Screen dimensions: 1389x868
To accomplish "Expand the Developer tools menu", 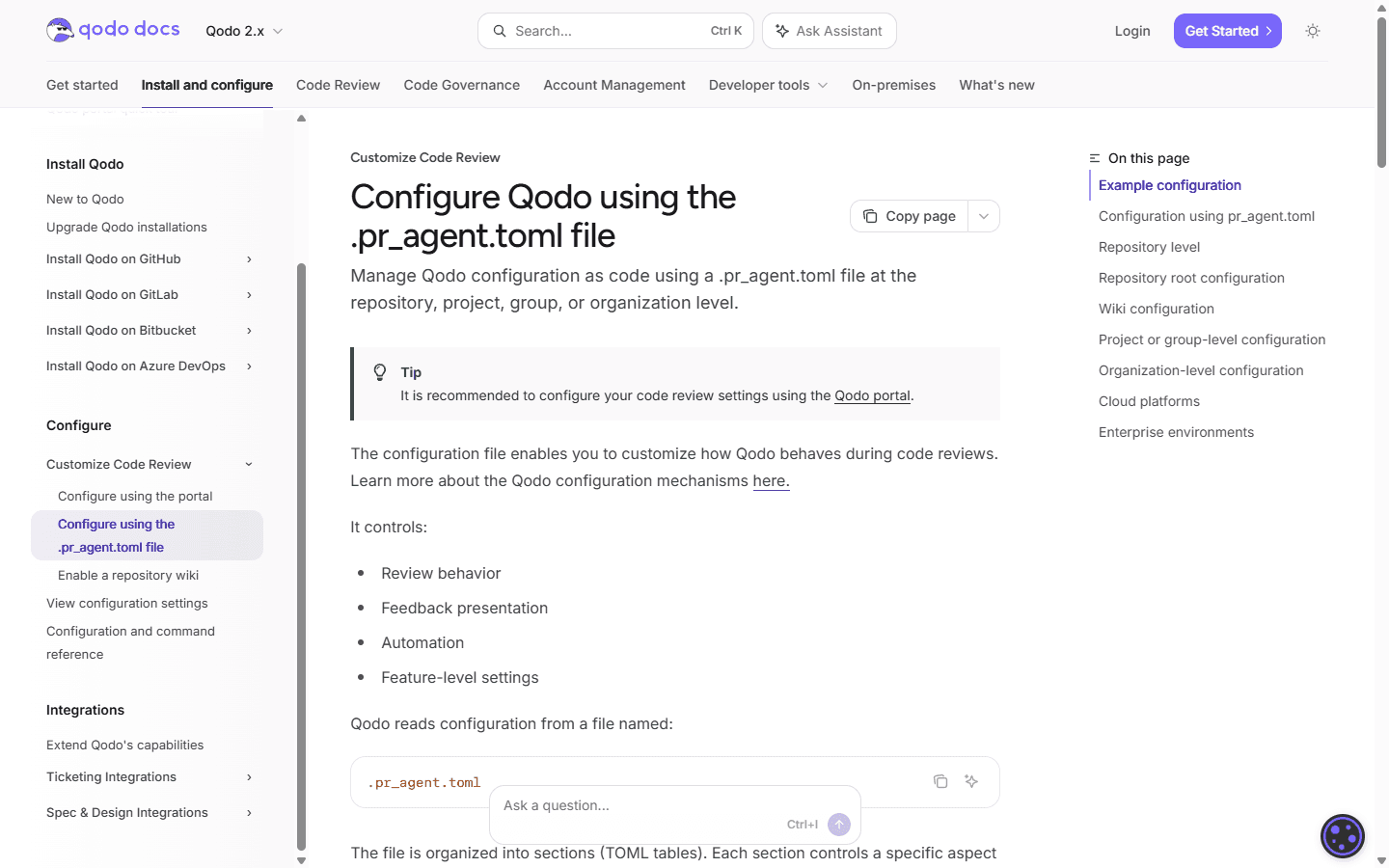I will (x=768, y=85).
